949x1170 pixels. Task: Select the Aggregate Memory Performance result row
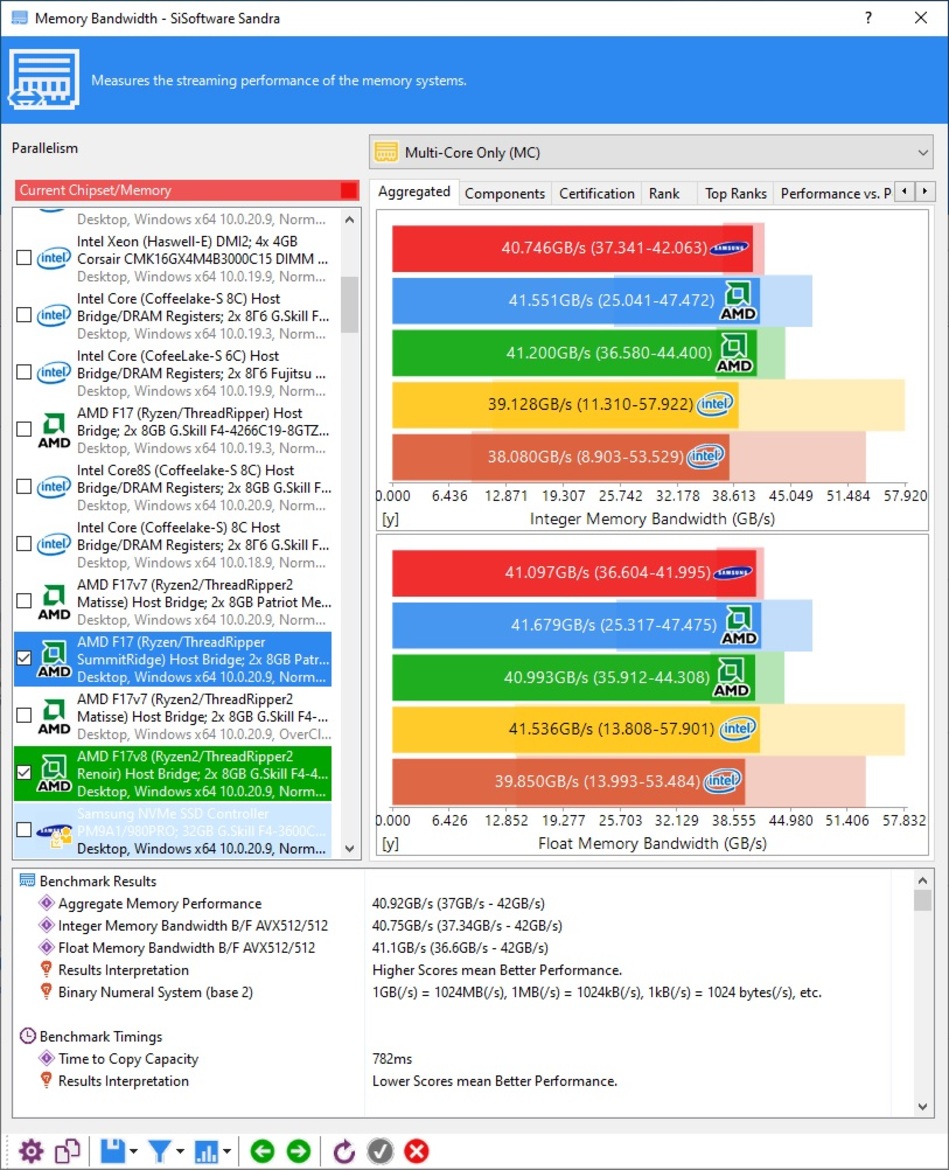[465, 903]
